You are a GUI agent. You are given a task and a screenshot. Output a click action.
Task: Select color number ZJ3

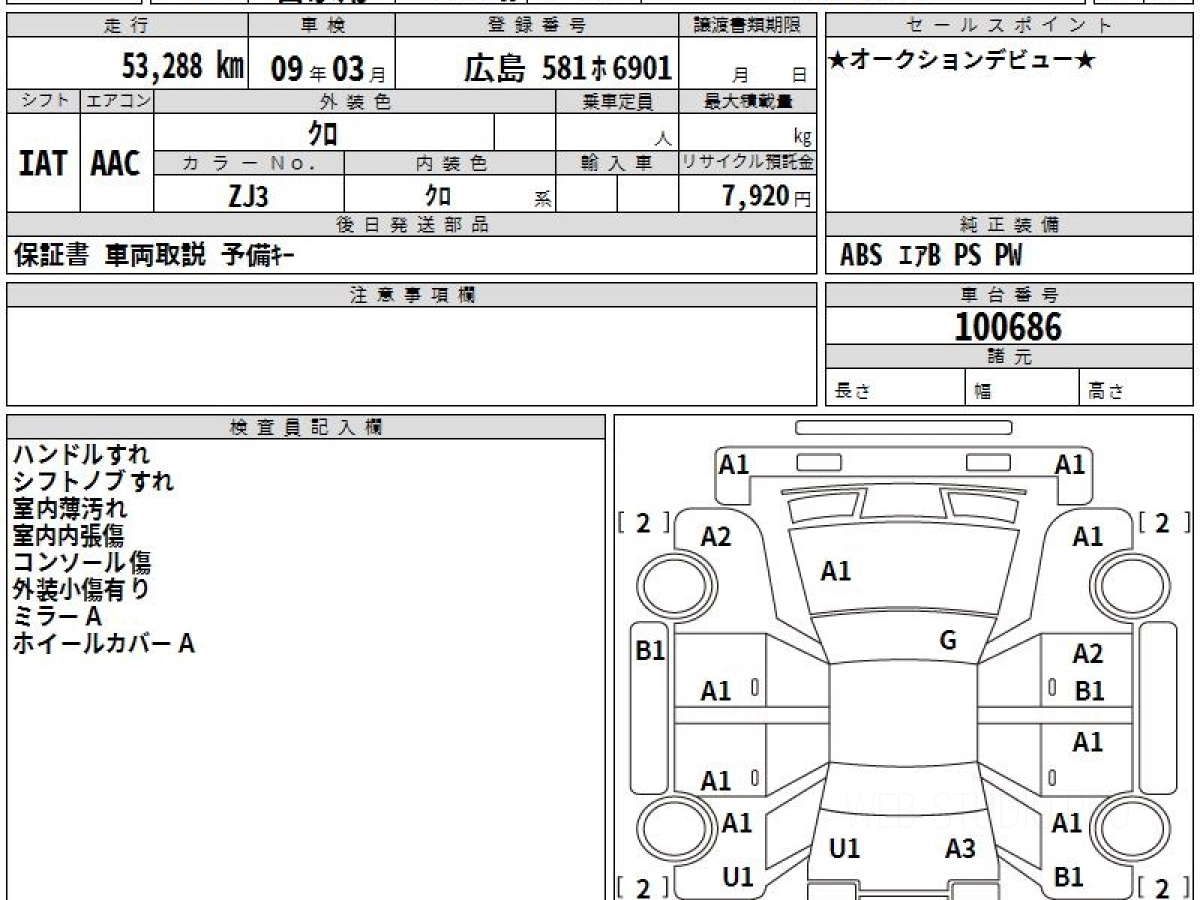248,196
